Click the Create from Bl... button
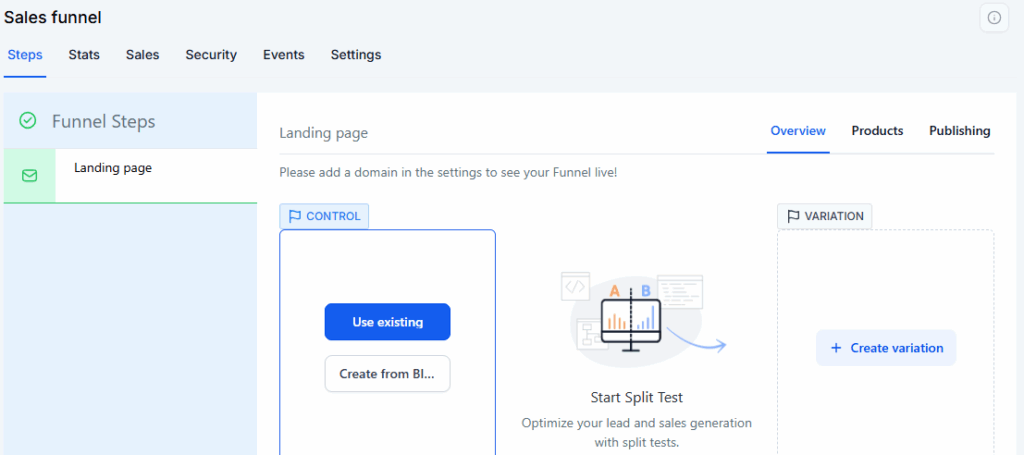The width and height of the screenshot is (1024, 455). pos(387,374)
